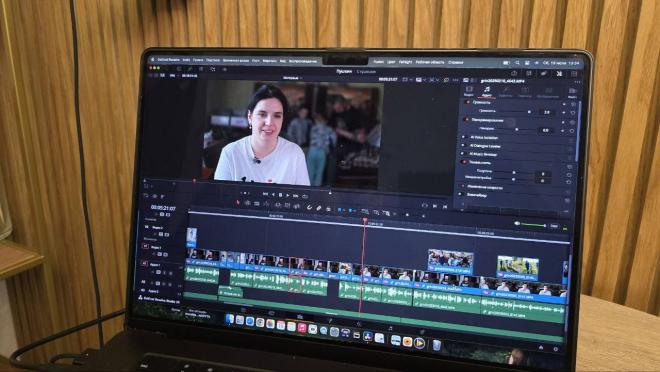The width and height of the screenshot is (660, 372).
Task: Open the Video tab in Inspector
Action: 469,90
